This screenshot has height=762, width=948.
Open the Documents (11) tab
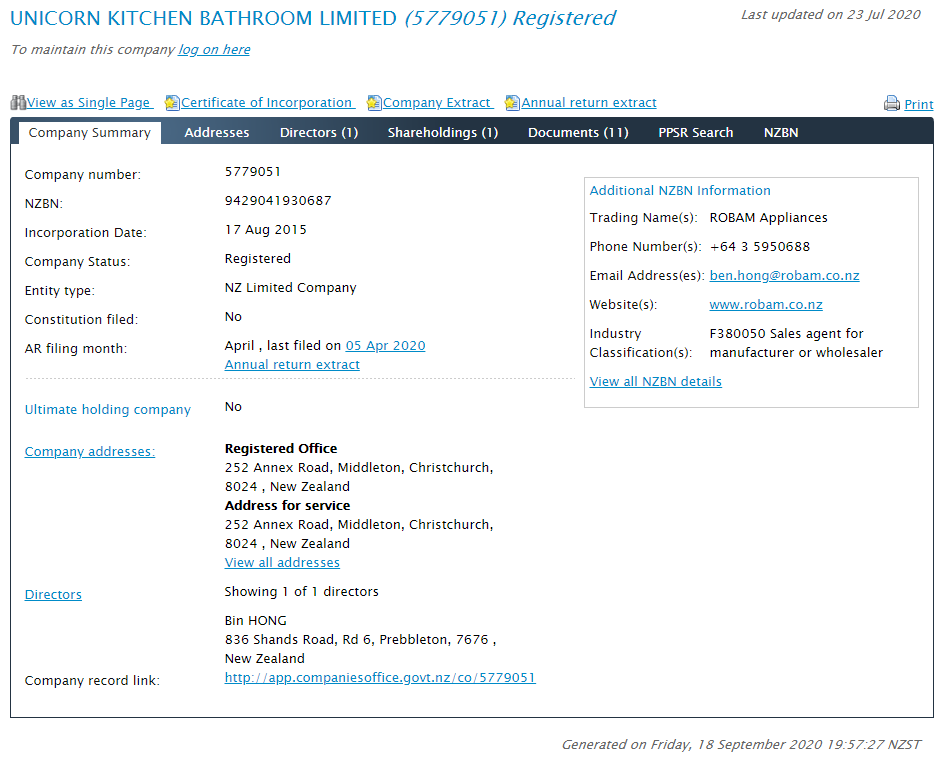coord(578,132)
